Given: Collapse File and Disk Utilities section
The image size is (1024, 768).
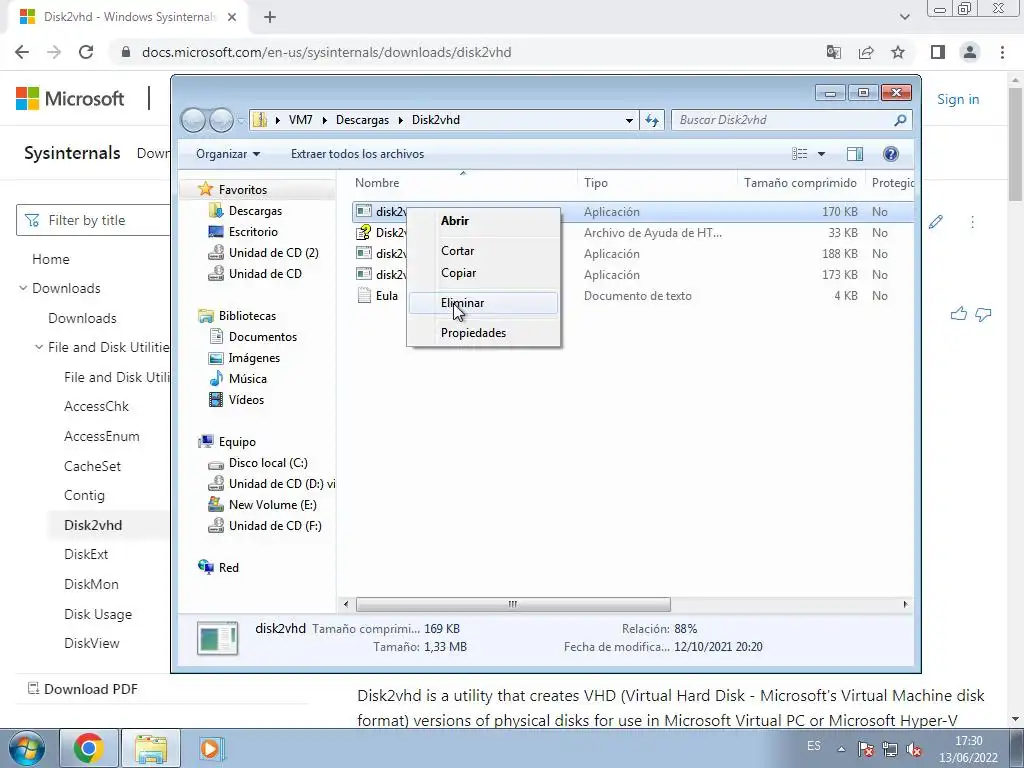Looking at the screenshot, I should (x=39, y=347).
